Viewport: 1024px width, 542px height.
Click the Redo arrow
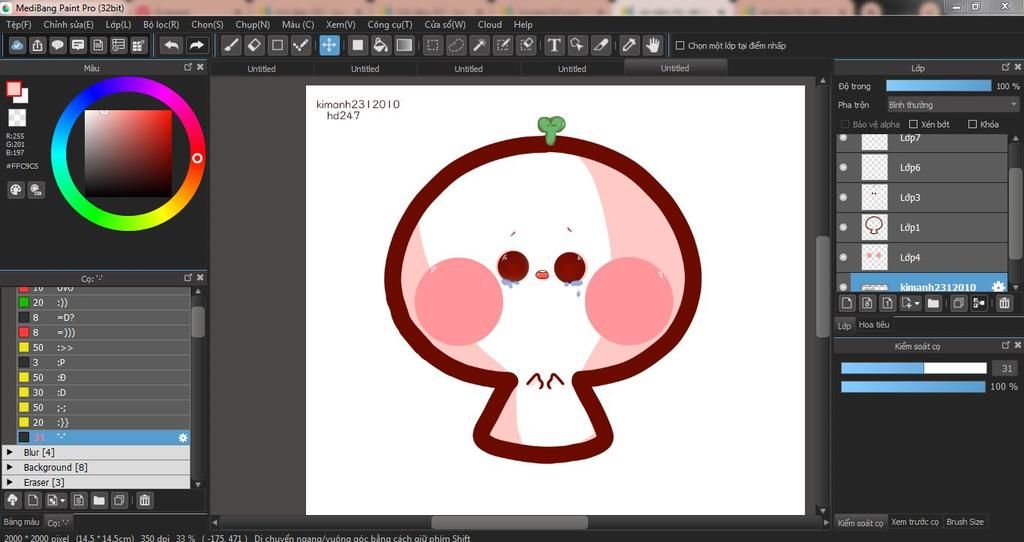[196, 45]
